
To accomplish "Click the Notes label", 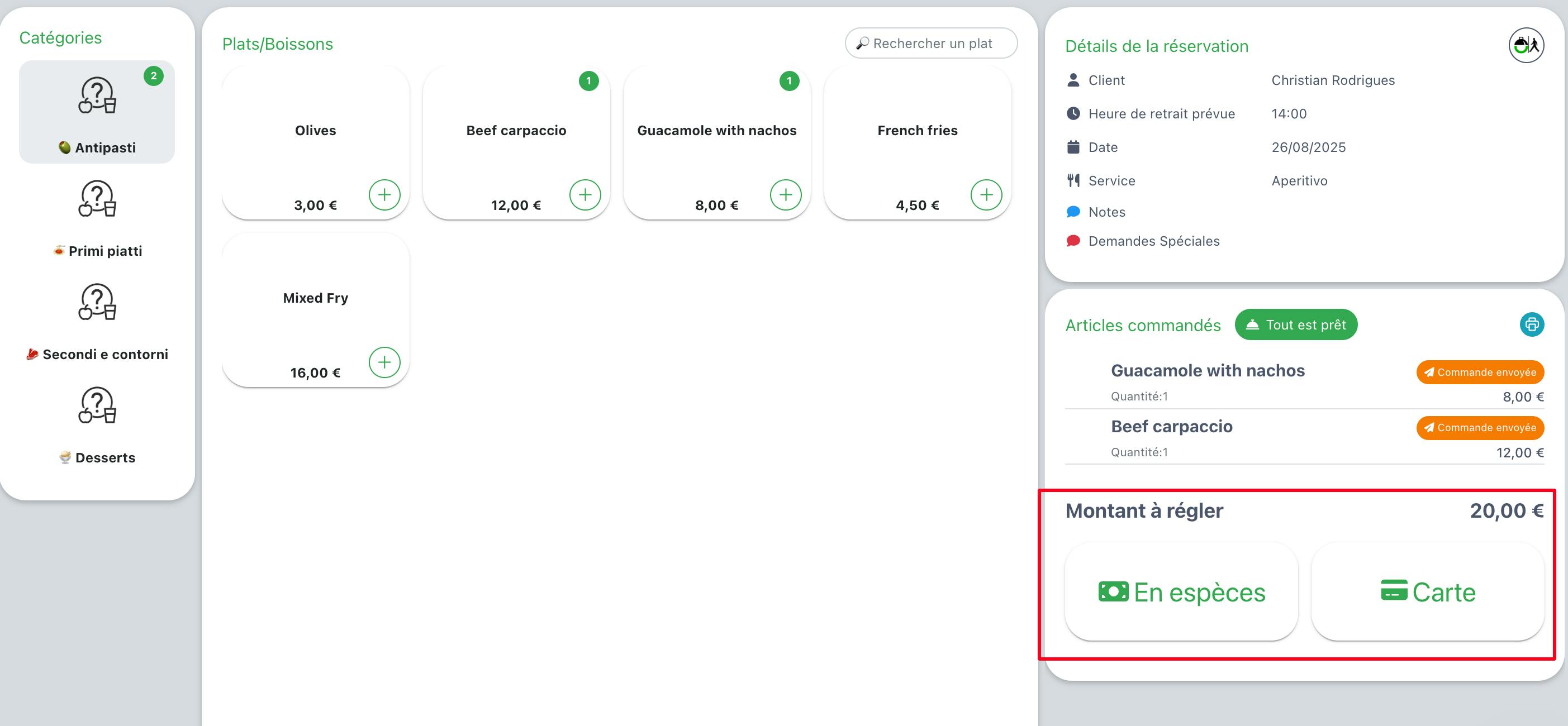I will [x=1106, y=212].
